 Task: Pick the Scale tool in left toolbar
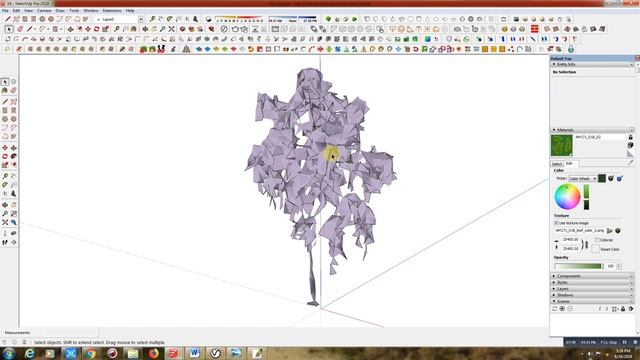click(x=5, y=165)
